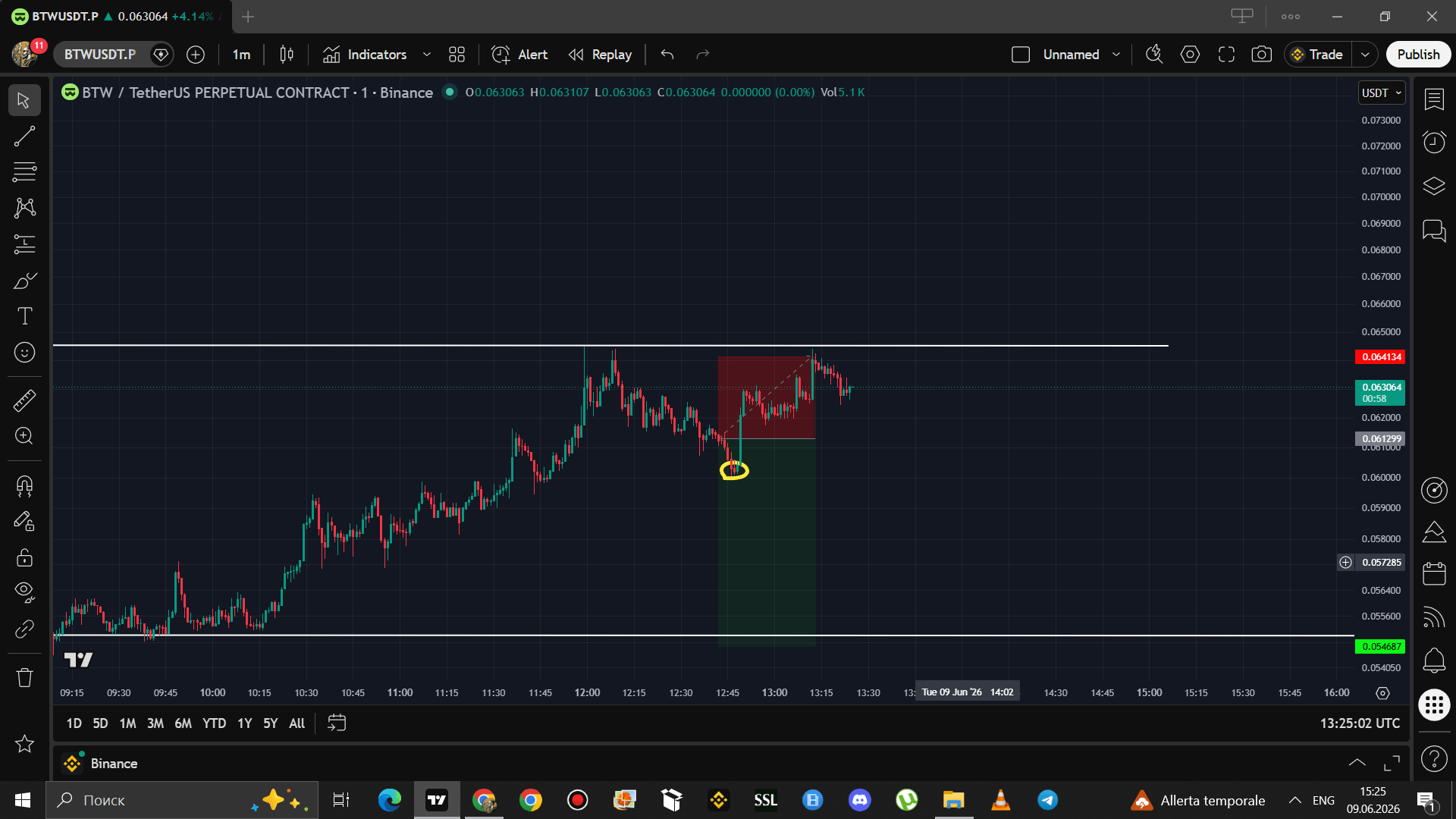Open the 1m interval selector
1456x819 pixels.
coord(241,55)
